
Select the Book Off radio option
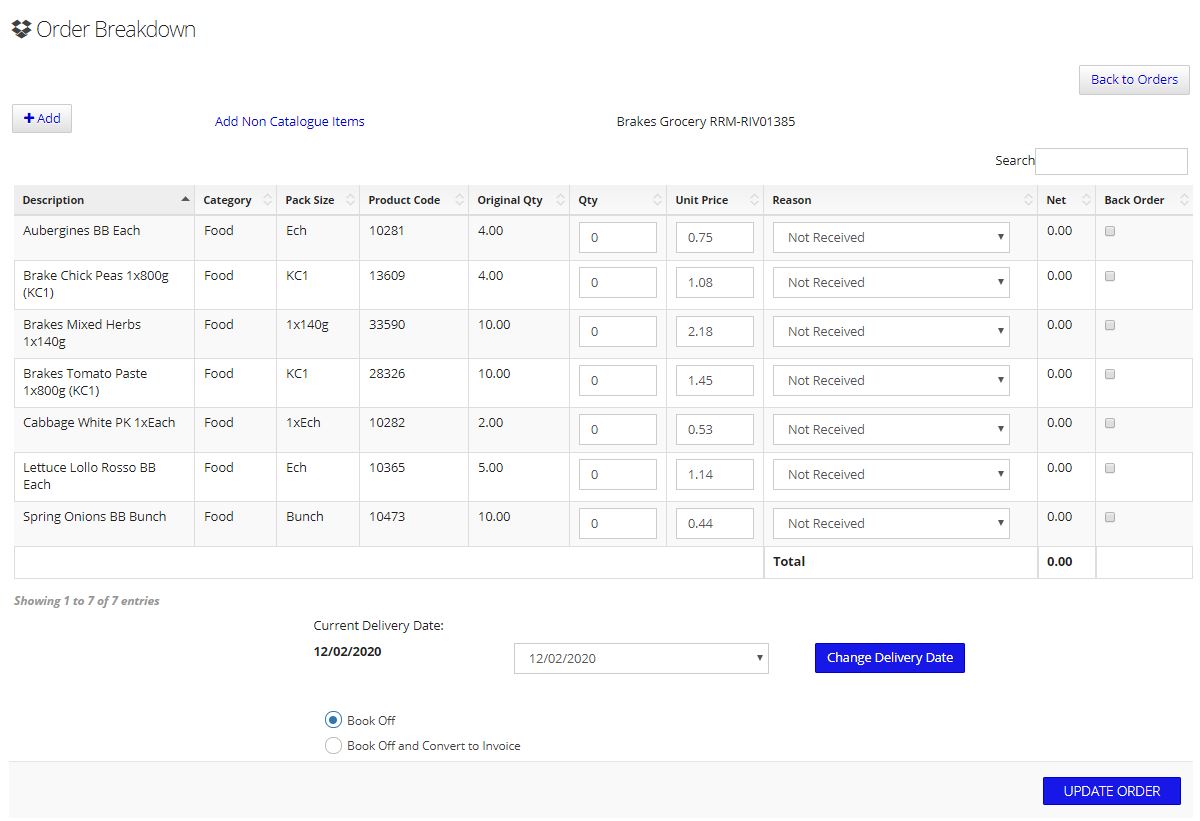pyautogui.click(x=334, y=720)
